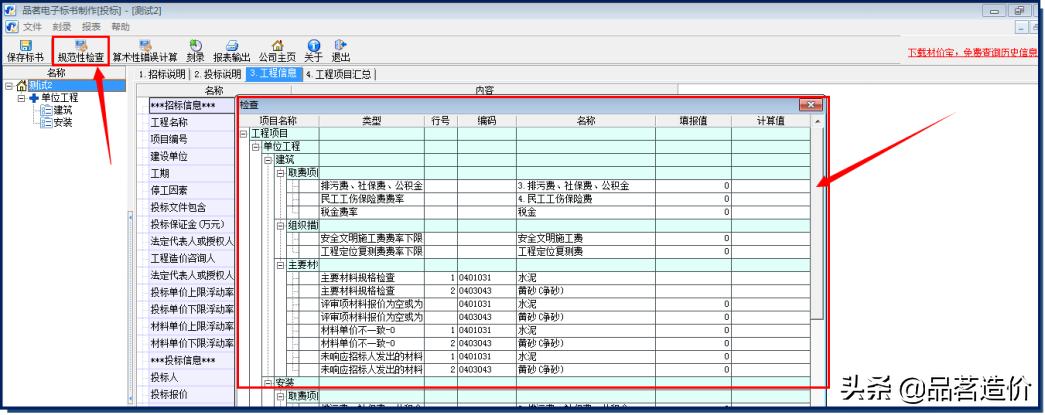The image size is (1045, 415).
Task: Click the 检查 dialog vertical scrollbar
Action: click(817, 223)
